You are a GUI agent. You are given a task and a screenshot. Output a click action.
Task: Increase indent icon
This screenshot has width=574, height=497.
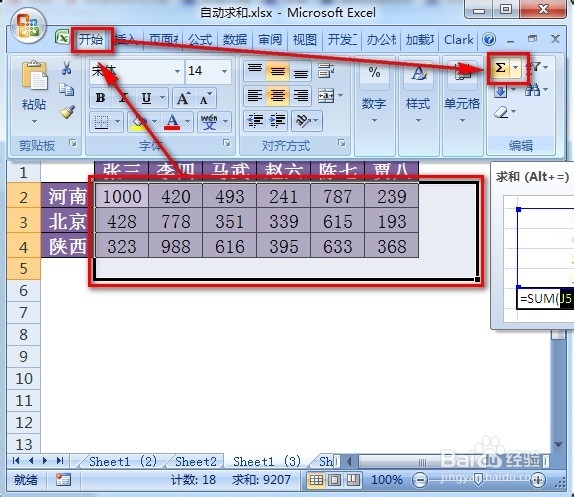[278, 120]
